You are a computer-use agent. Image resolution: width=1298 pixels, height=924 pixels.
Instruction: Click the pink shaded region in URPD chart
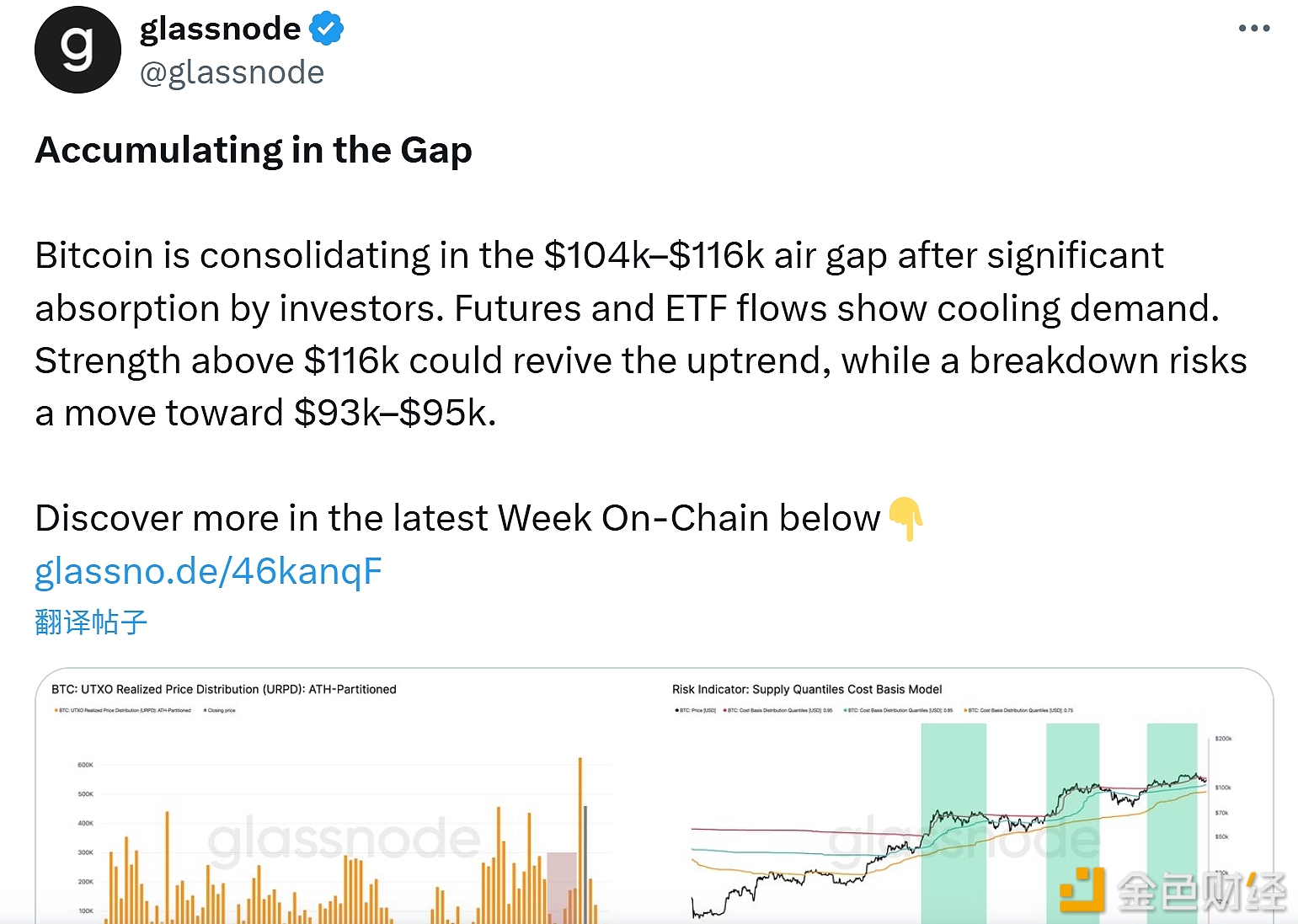point(561,884)
